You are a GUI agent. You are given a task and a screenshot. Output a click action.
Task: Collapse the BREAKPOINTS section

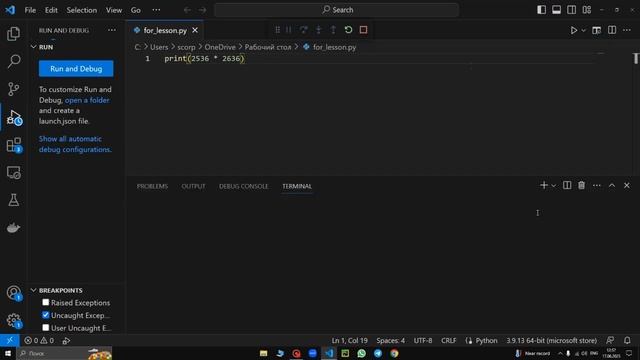point(33,290)
